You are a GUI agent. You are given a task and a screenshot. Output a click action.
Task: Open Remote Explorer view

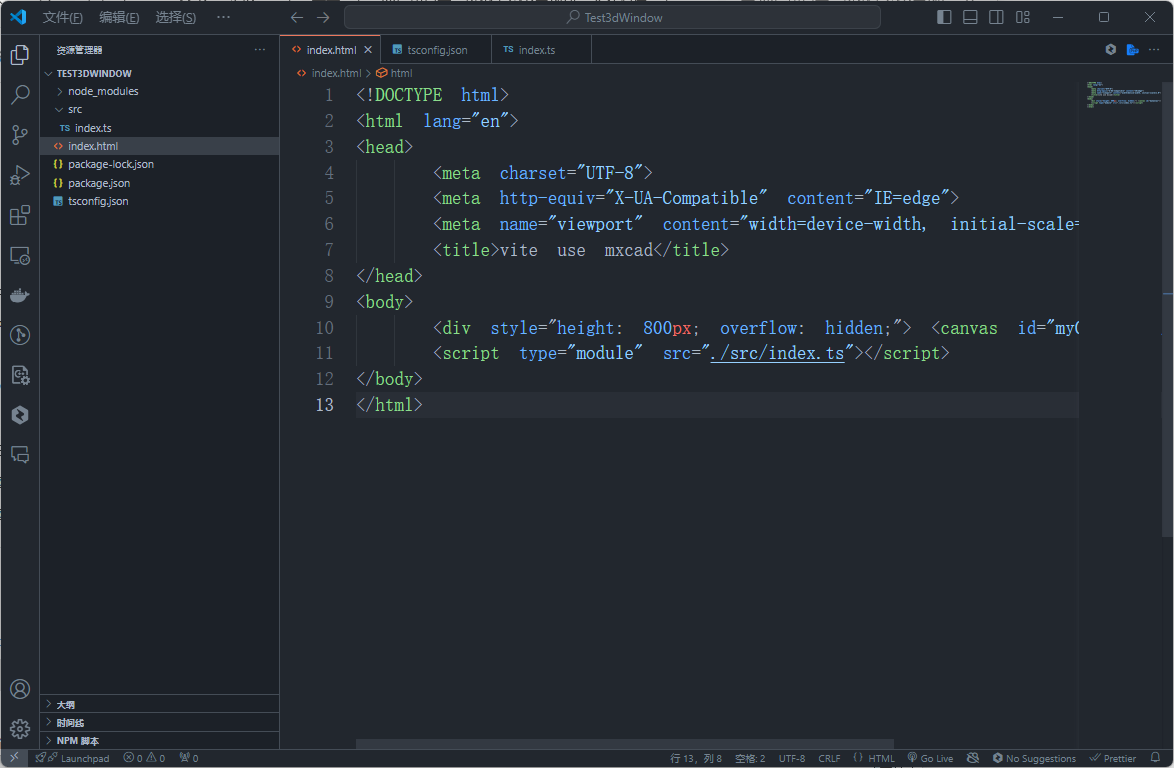pos(20,256)
